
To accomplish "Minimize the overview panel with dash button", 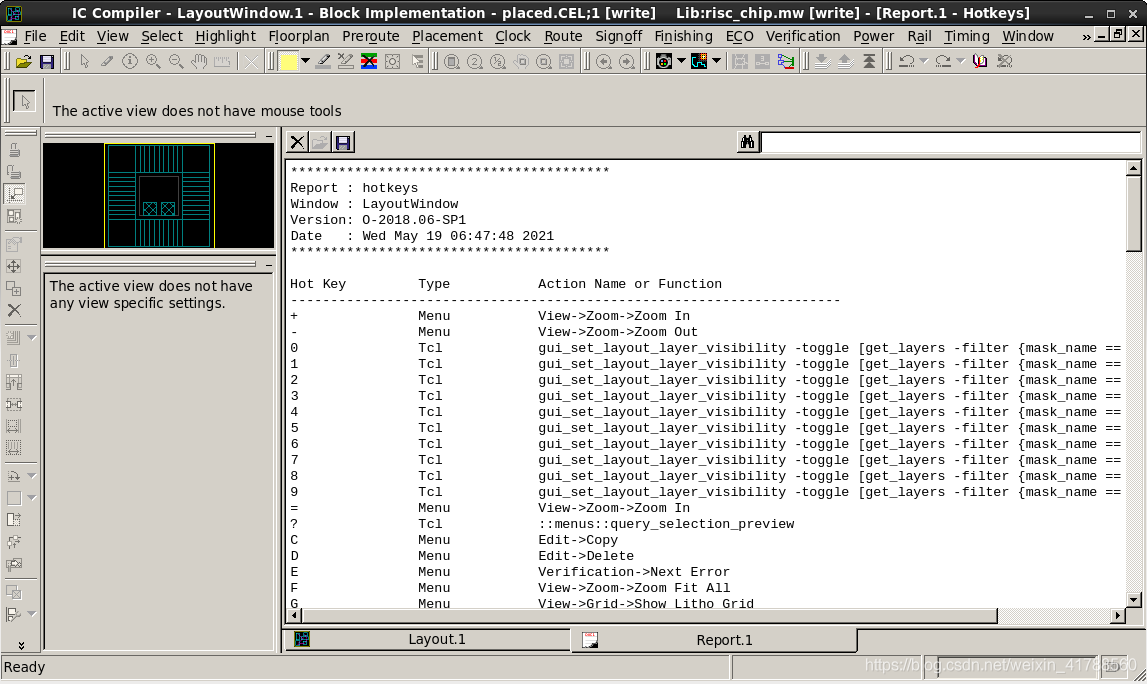I will [x=269, y=134].
